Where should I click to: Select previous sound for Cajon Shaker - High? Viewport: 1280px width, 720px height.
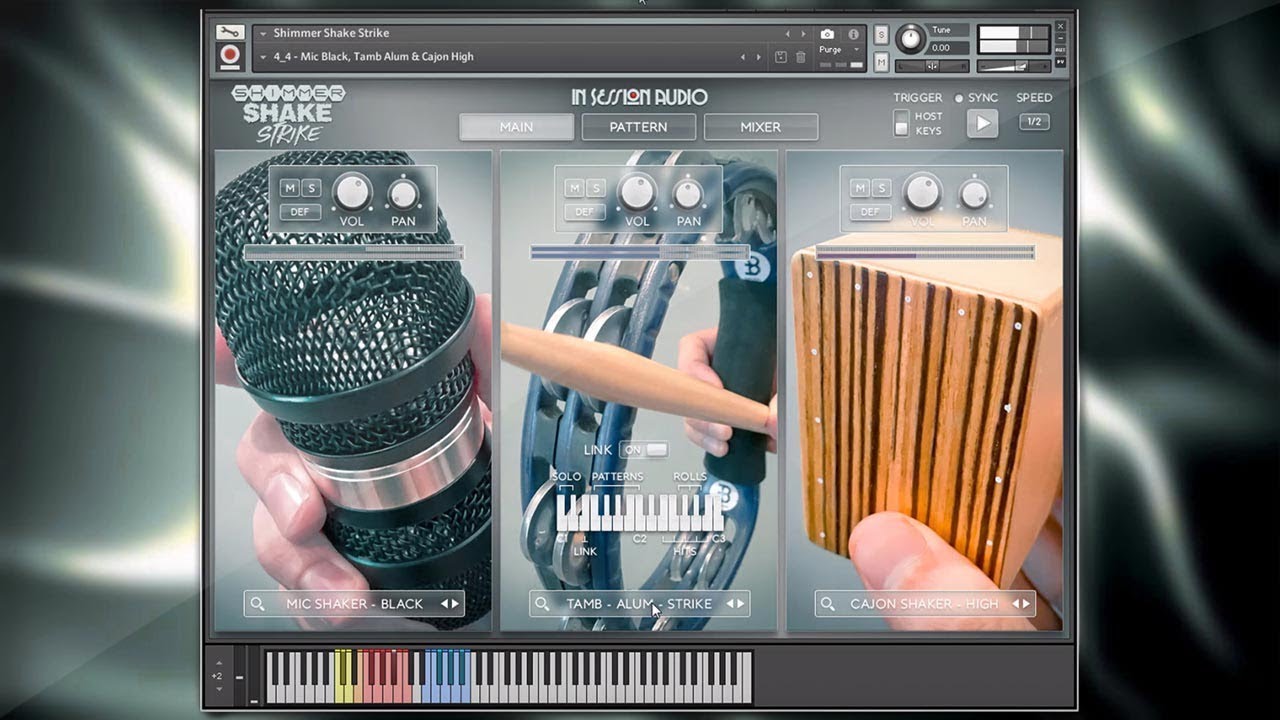1016,604
